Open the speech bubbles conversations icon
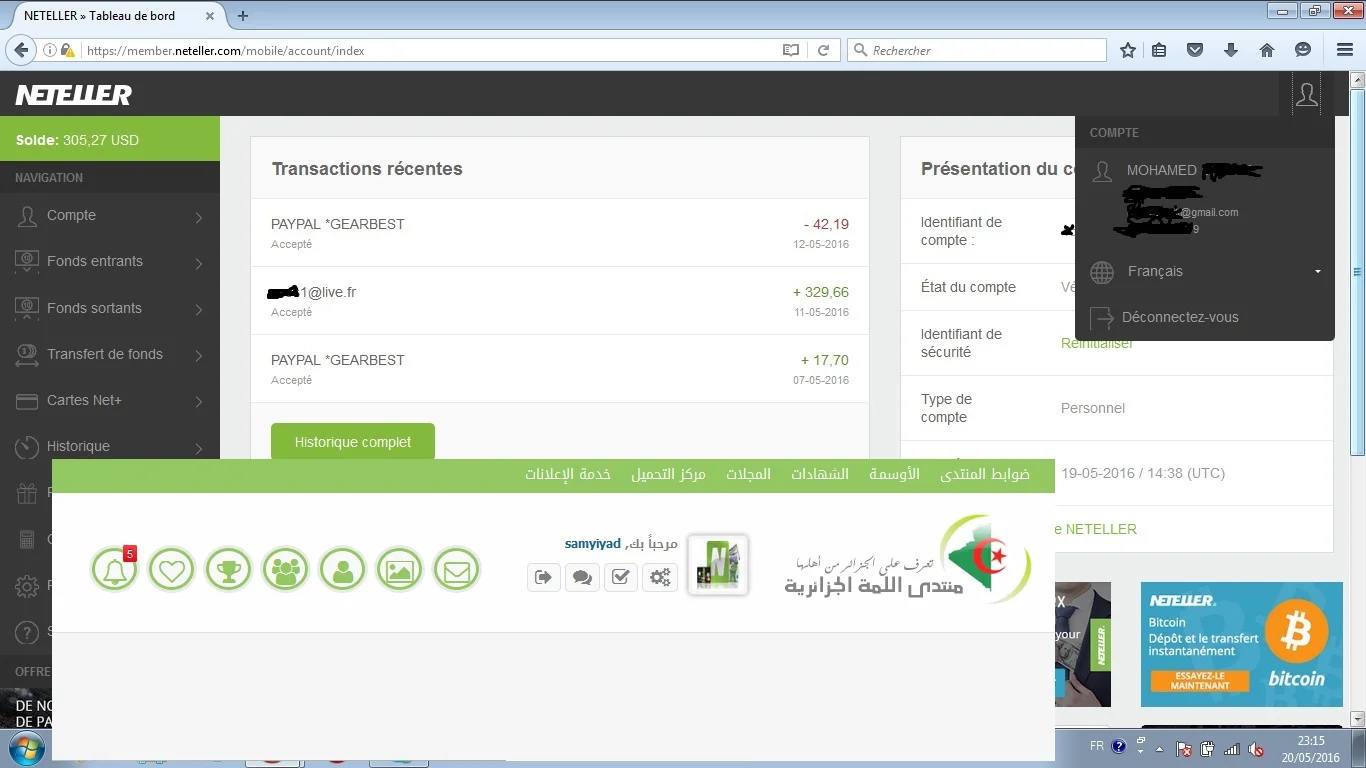This screenshot has height=768, width=1366. click(x=582, y=576)
